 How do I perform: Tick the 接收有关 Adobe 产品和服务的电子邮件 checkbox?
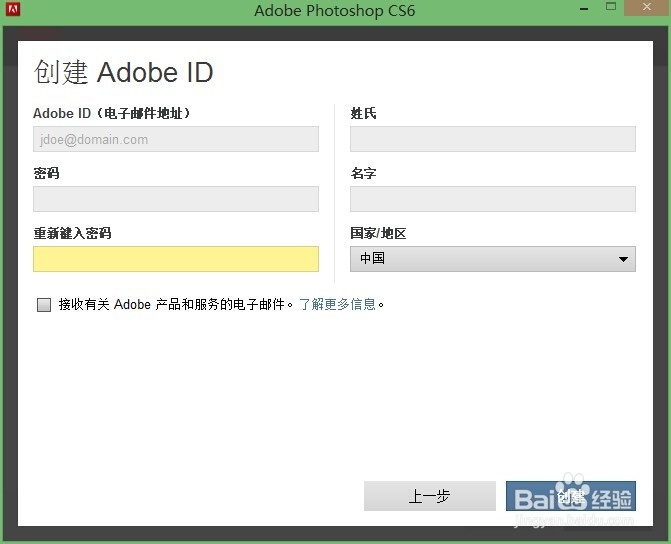click(44, 305)
